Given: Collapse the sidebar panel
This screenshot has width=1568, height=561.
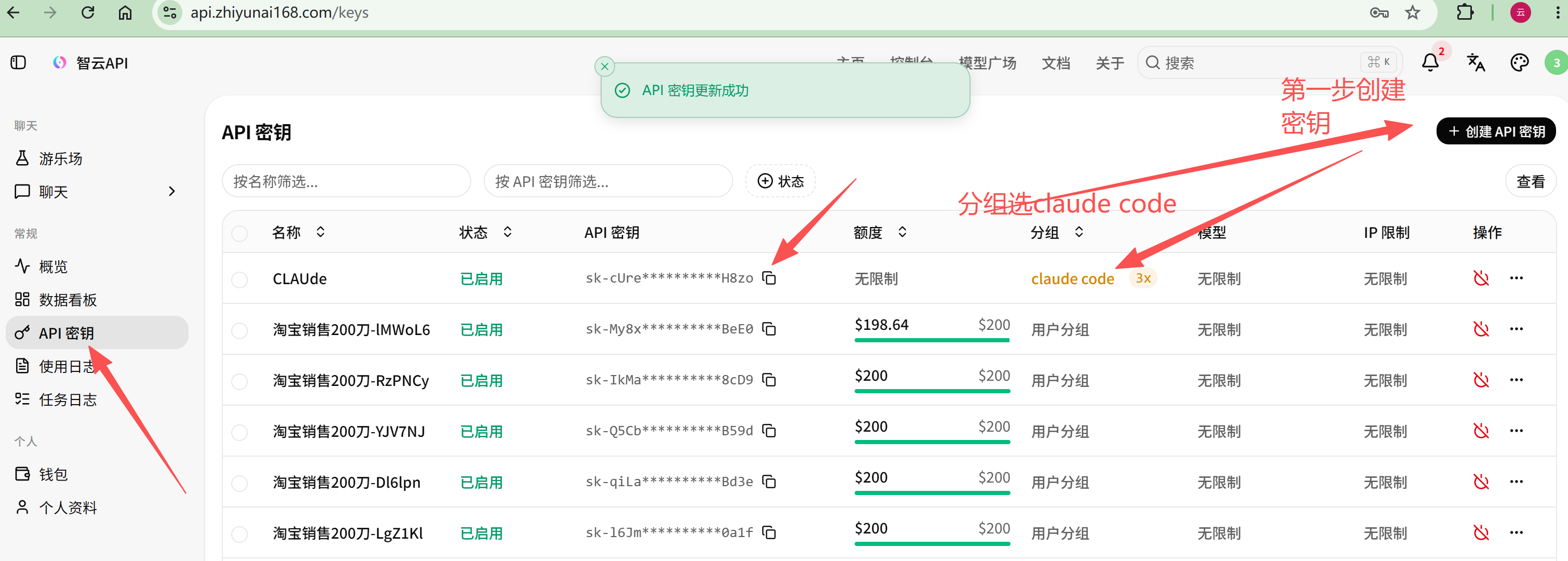Looking at the screenshot, I should point(18,63).
